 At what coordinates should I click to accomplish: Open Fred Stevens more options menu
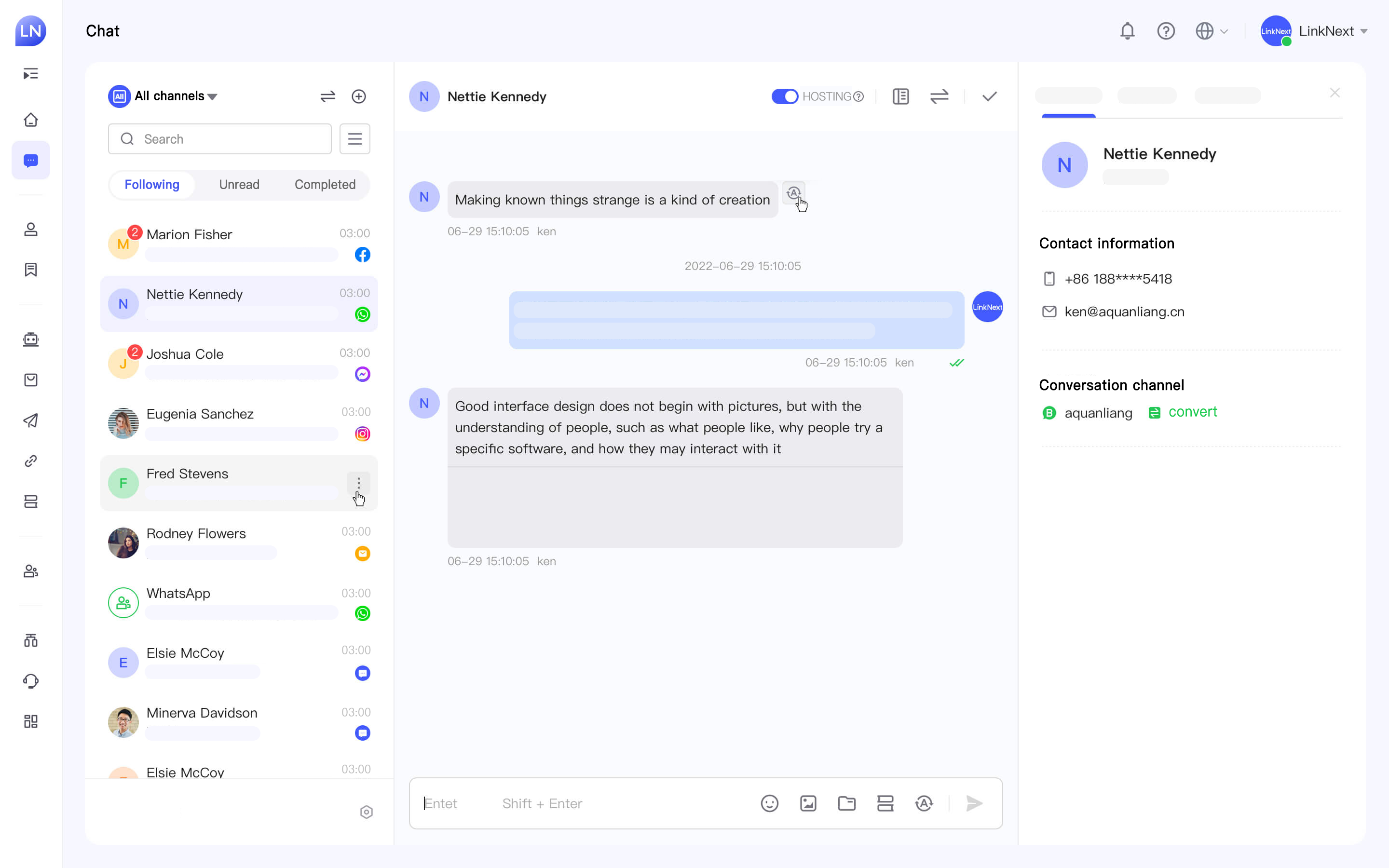[358, 483]
